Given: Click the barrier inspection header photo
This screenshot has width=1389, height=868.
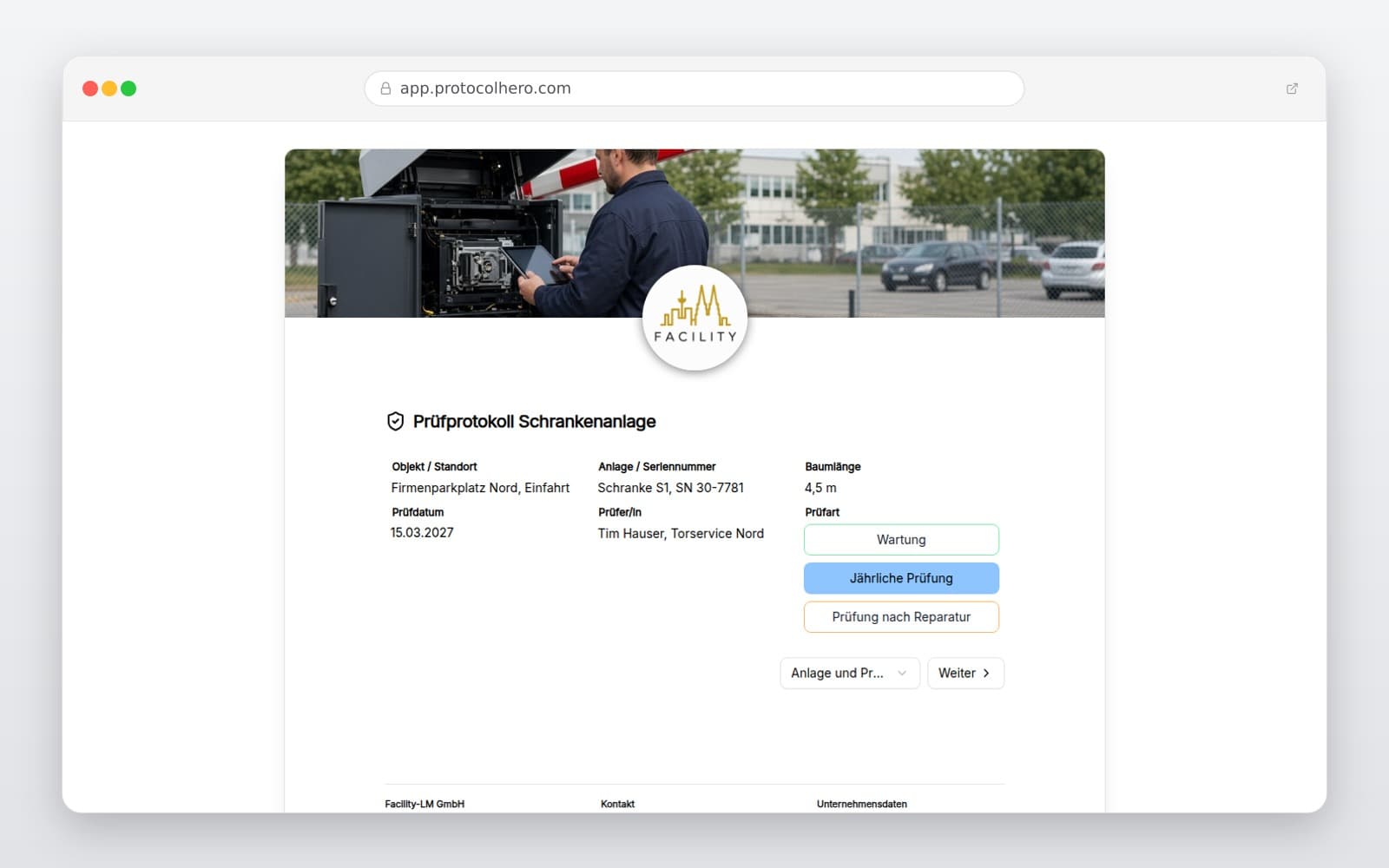Looking at the screenshot, I should tap(694, 233).
